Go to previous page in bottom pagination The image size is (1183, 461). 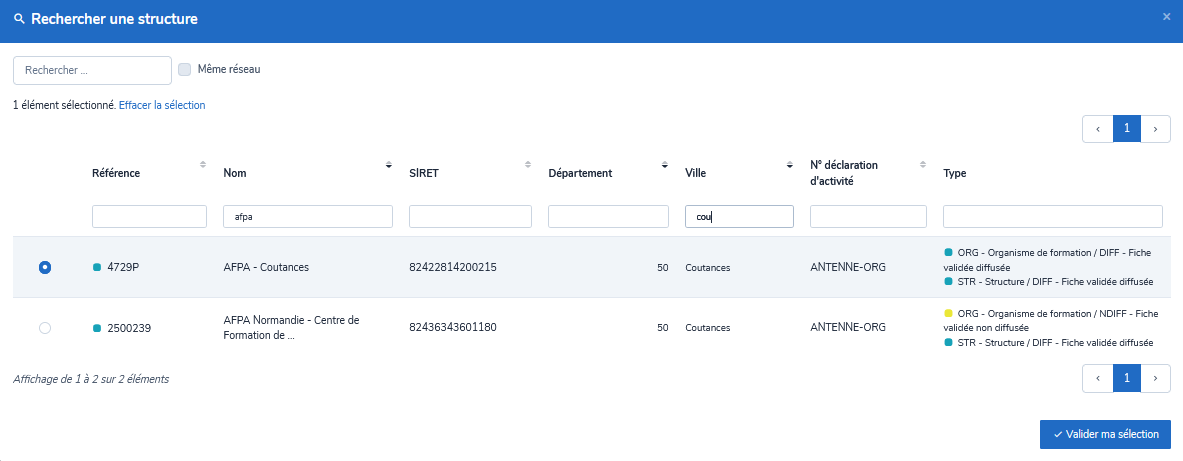tap(1098, 379)
